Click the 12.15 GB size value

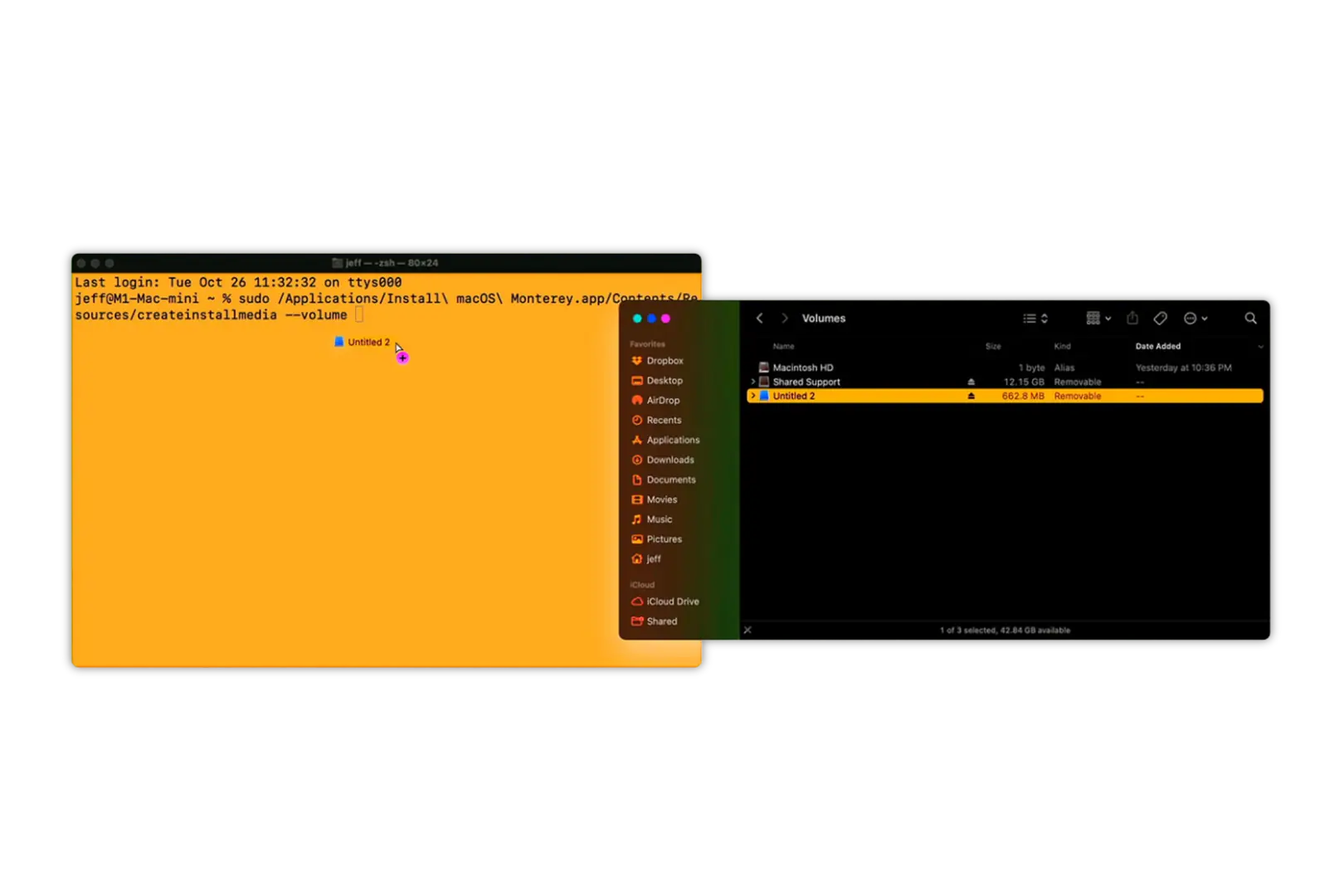[1024, 382]
